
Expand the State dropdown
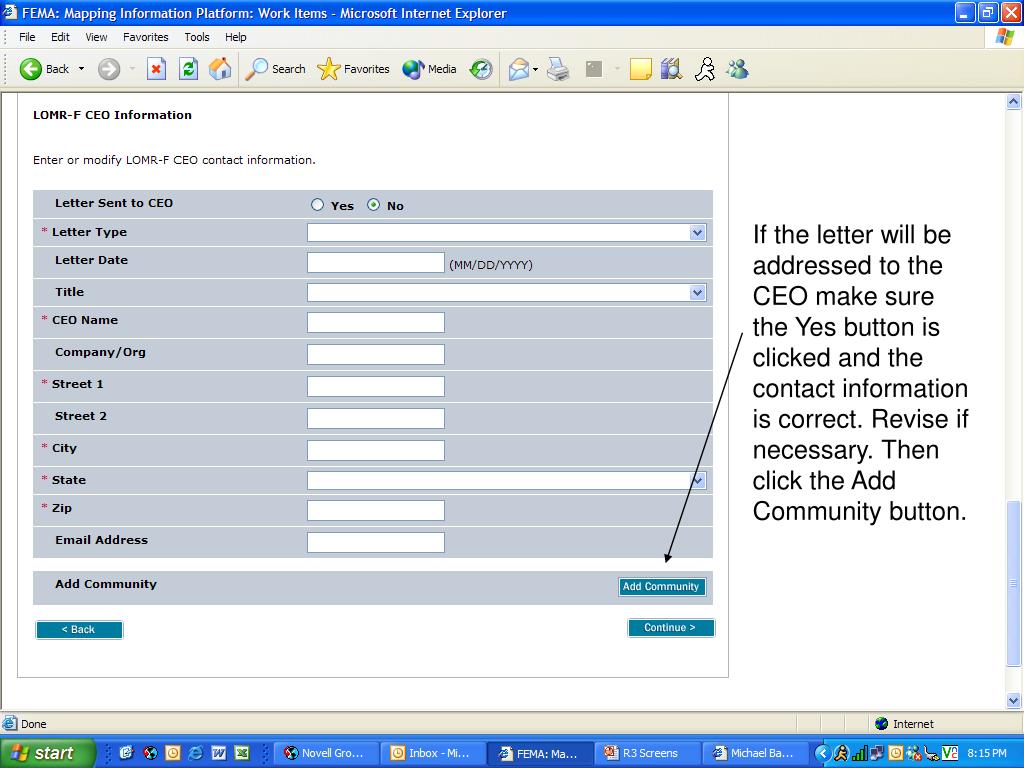pyautogui.click(x=697, y=481)
